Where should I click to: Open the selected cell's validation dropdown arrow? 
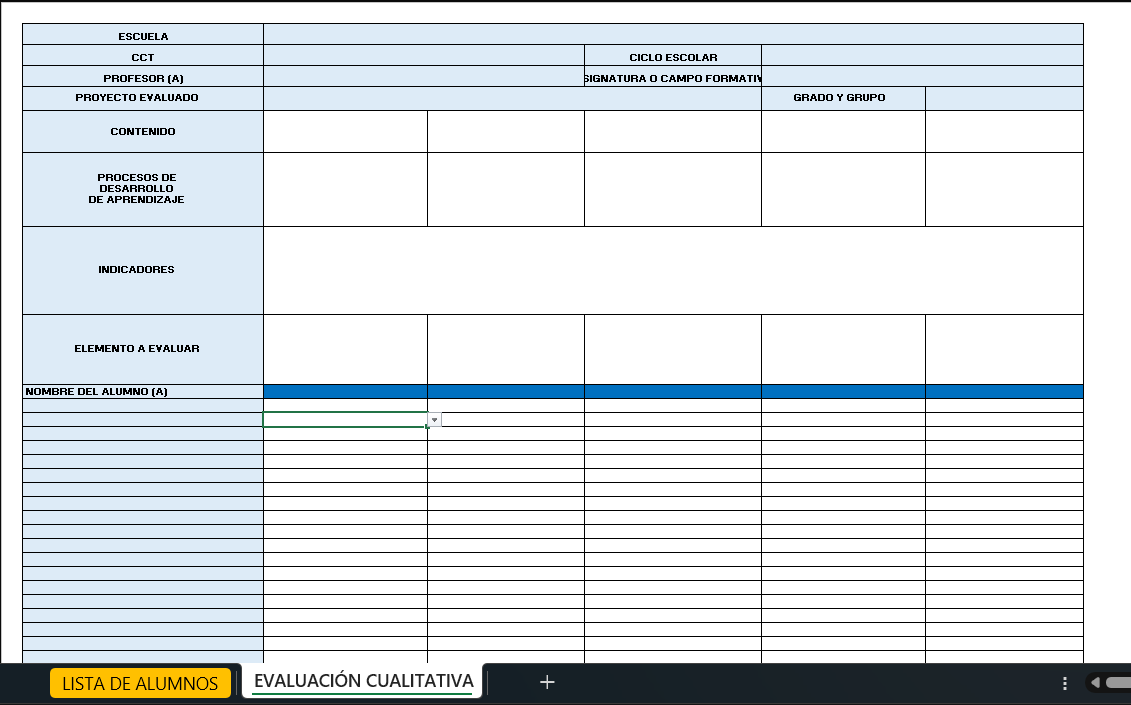pos(435,420)
